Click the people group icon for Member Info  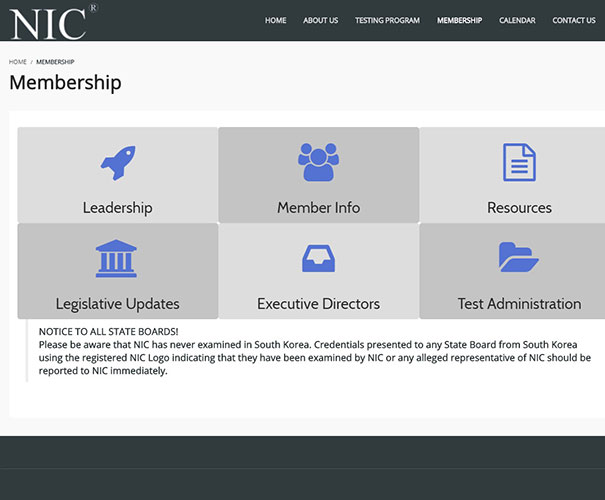318,162
